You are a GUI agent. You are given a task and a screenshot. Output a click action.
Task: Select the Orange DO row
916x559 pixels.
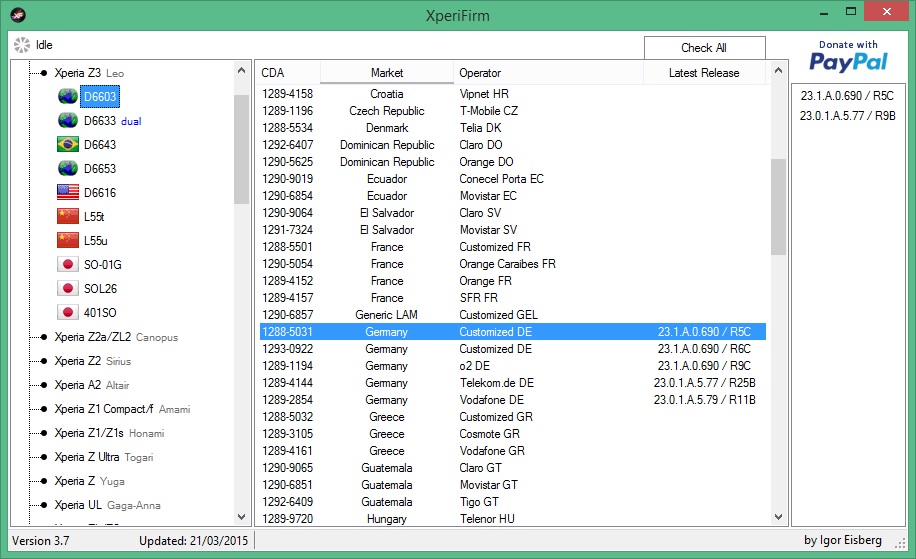512,162
